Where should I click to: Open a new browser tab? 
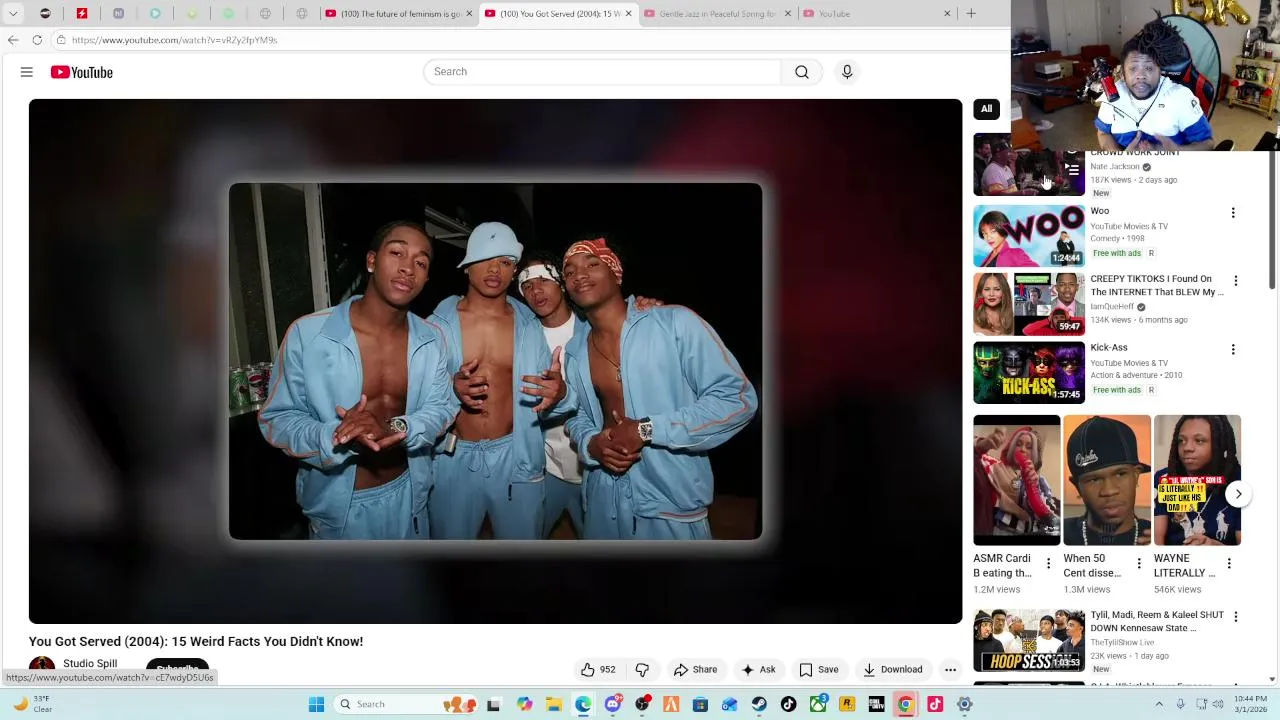click(x=971, y=14)
